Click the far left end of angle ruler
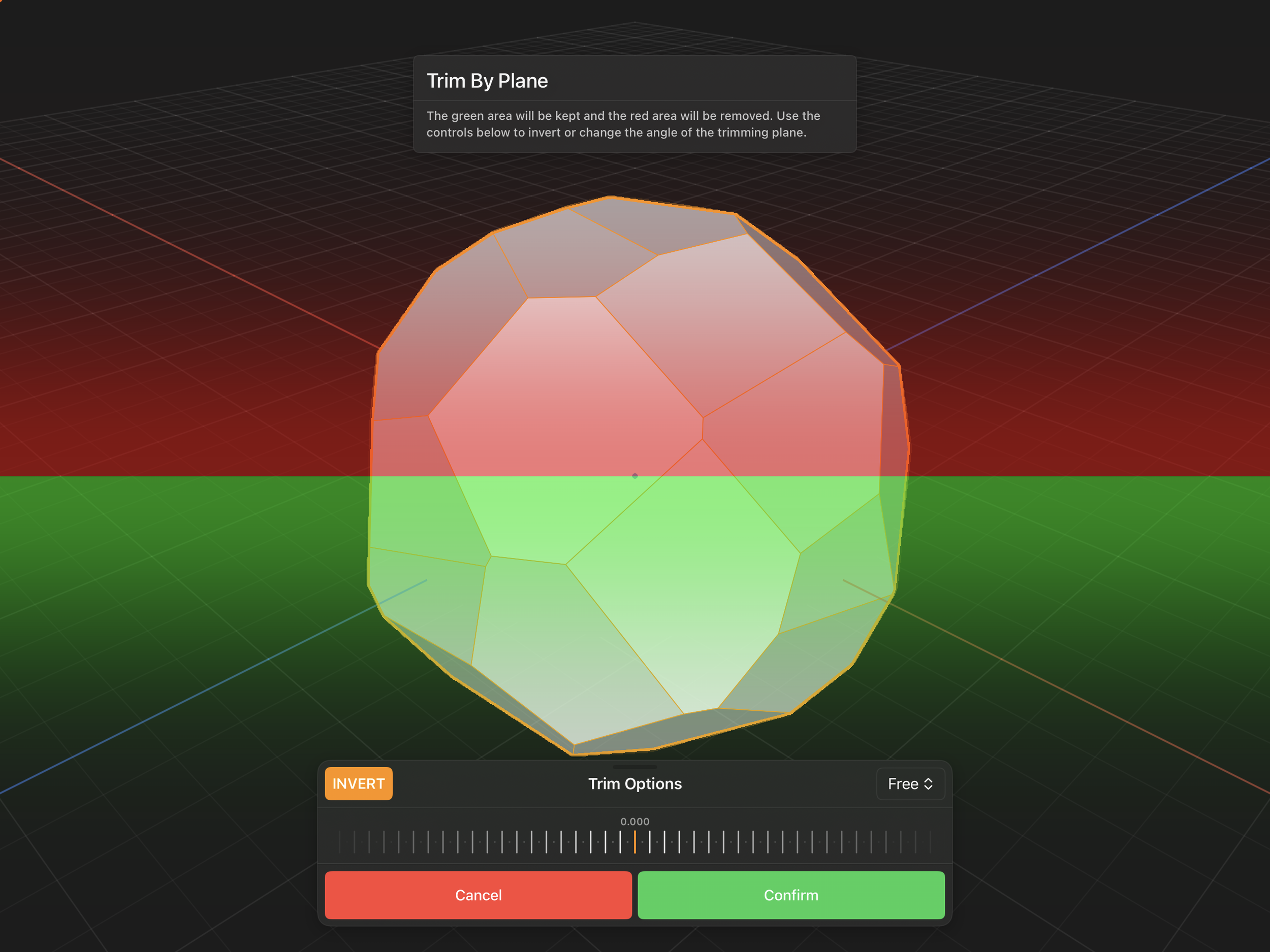Screen dimensions: 1270x952 pyautogui.click(x=340, y=842)
